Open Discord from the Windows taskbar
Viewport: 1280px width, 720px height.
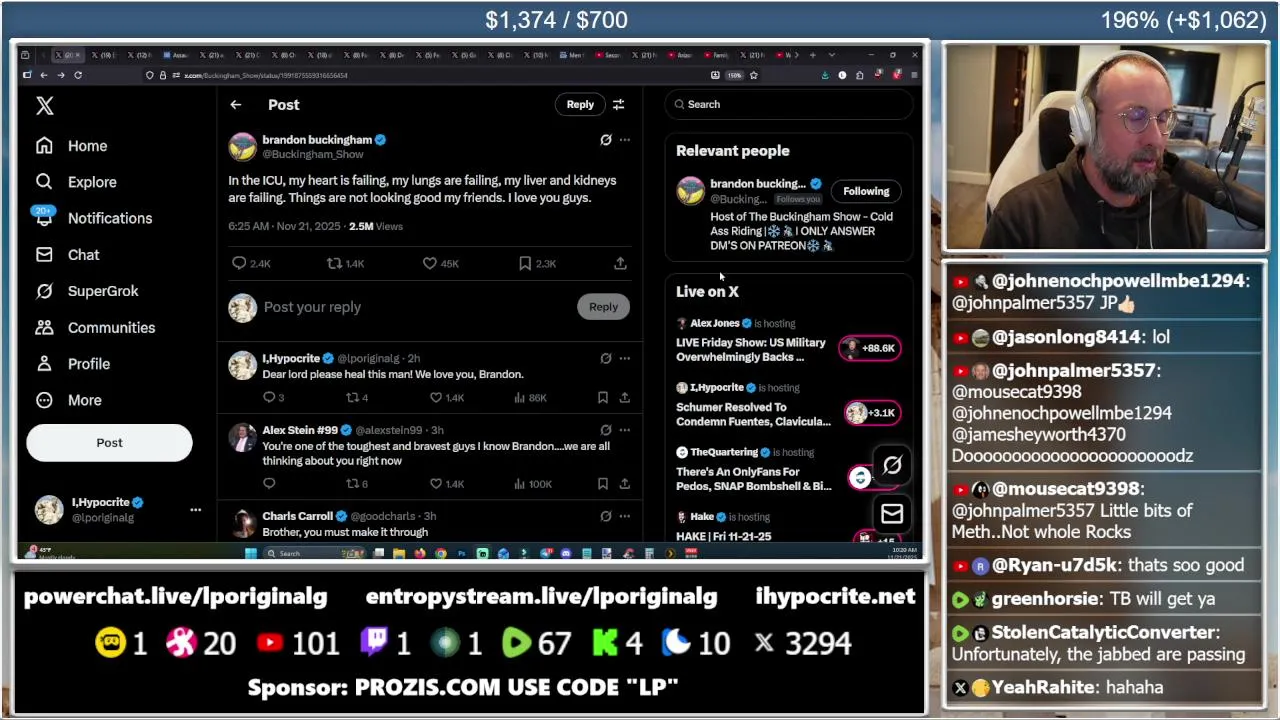pyautogui.click(x=566, y=553)
